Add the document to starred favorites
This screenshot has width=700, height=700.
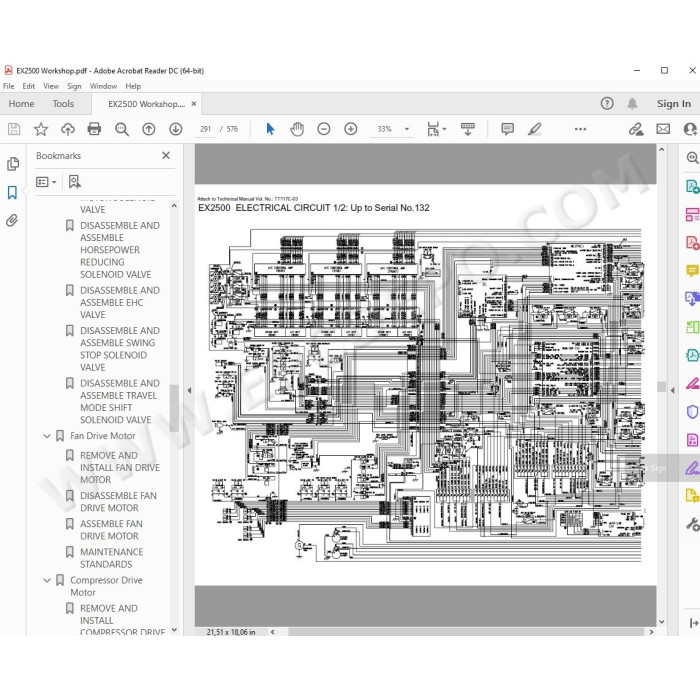tap(41, 129)
